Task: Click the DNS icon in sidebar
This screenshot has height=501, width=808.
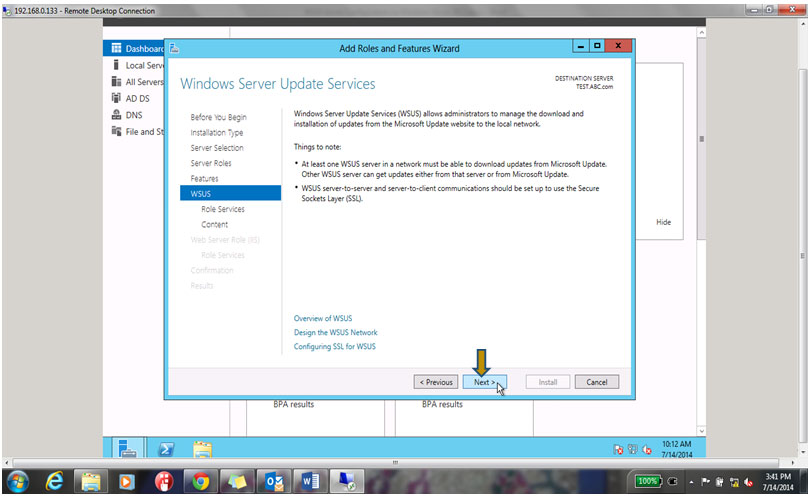Action: 116,114
